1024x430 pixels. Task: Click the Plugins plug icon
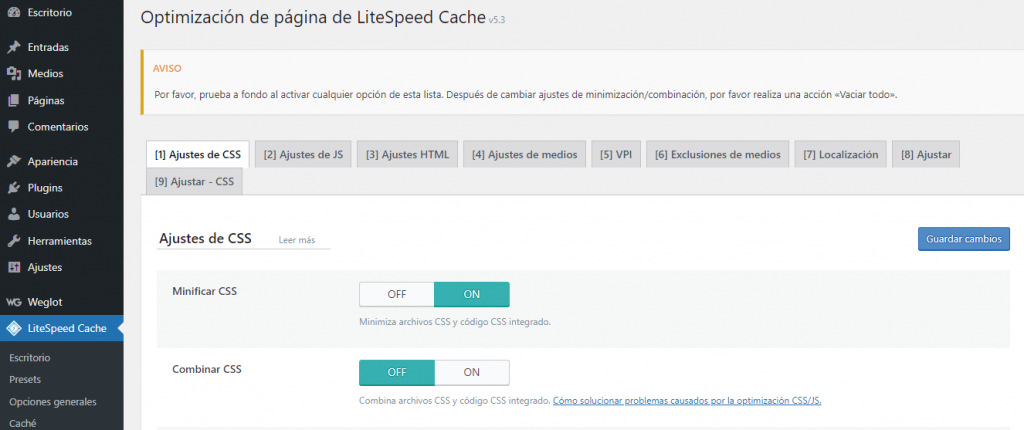[13, 187]
